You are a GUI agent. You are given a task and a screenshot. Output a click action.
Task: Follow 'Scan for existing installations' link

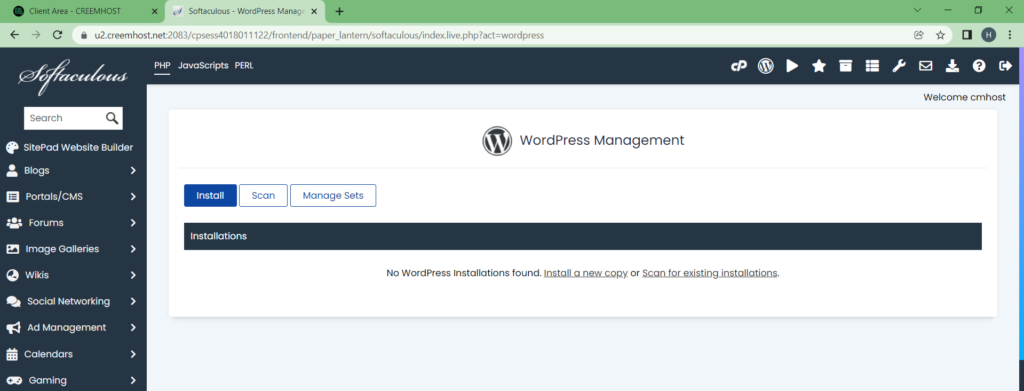pyautogui.click(x=710, y=273)
